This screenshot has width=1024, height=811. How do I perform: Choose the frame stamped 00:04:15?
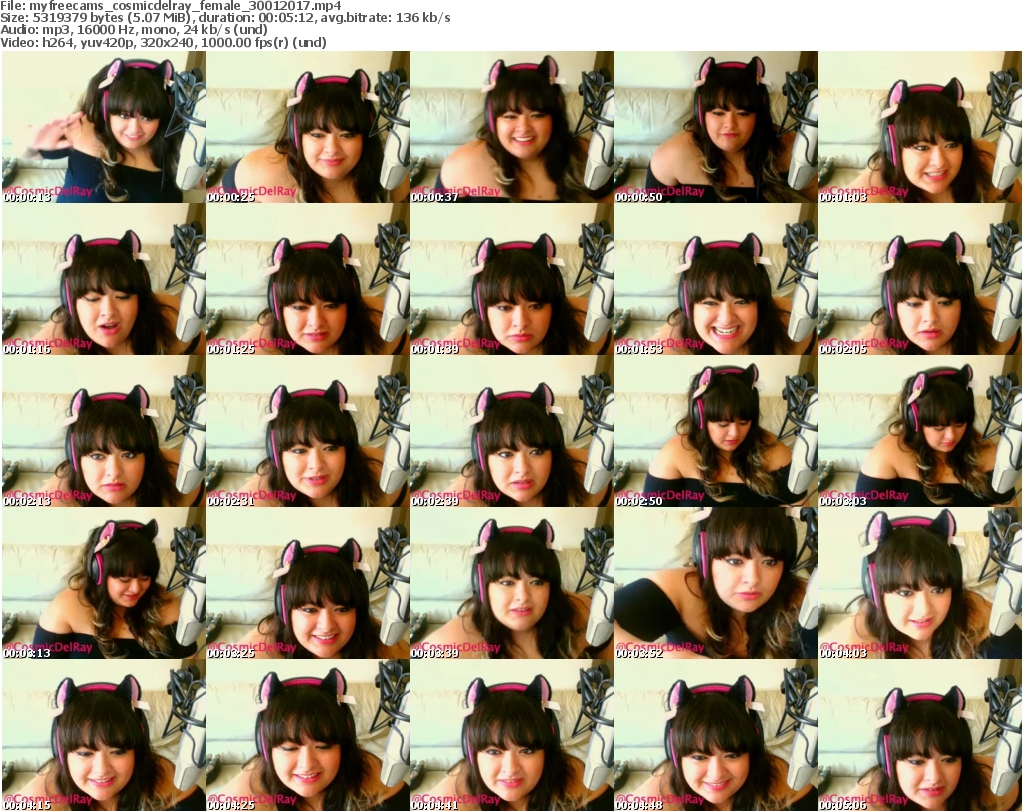[x=104, y=735]
